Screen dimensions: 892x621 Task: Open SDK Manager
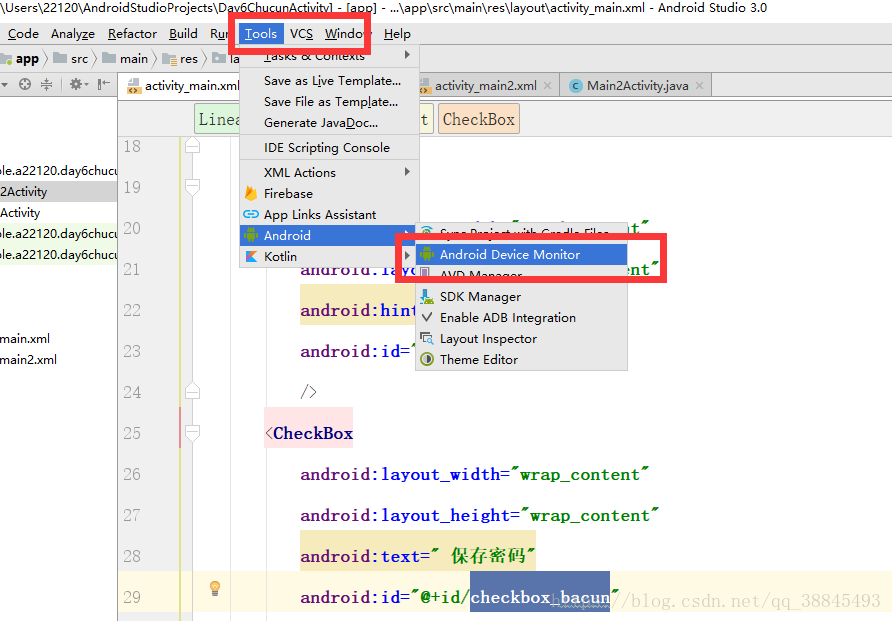click(522, 297)
